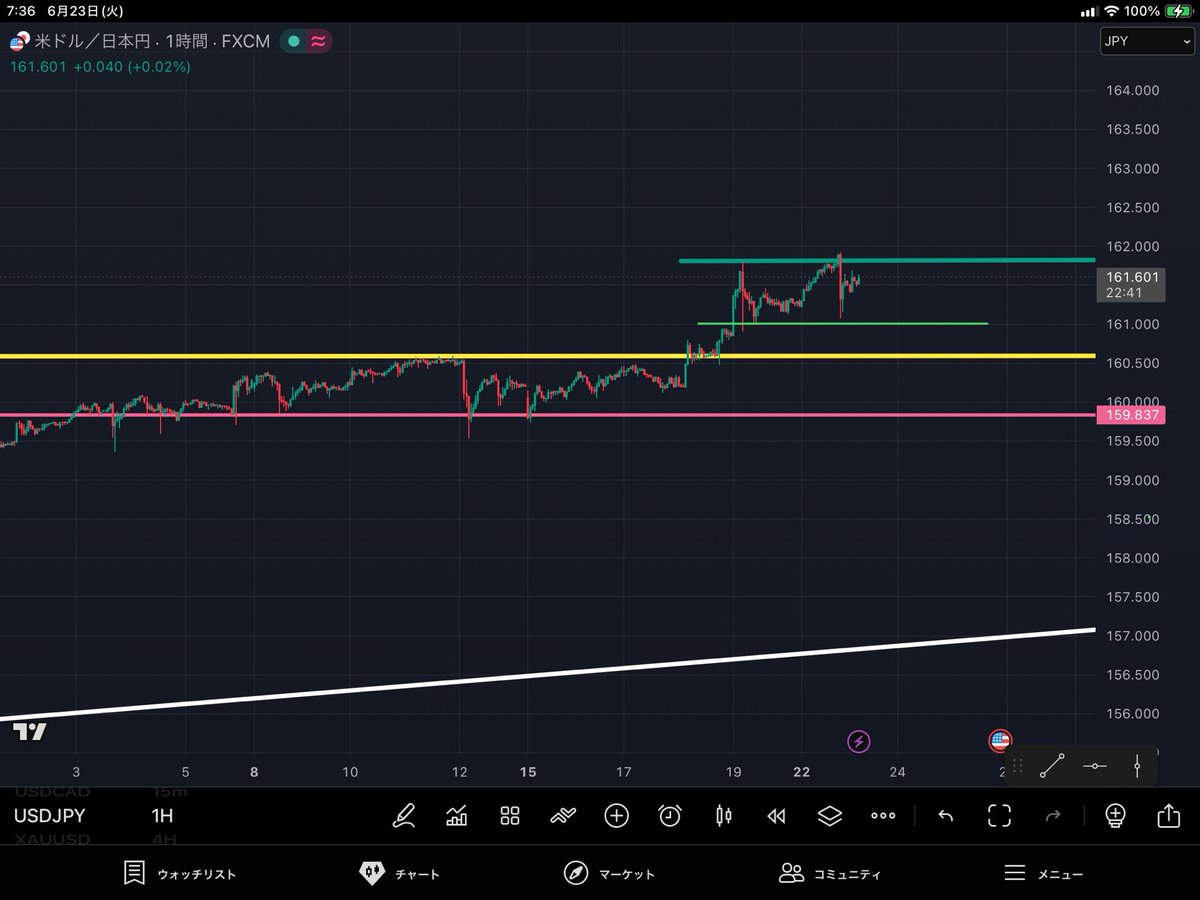This screenshot has width=1200, height=900.
Task: Tap the USD/JPY flag symbol icon
Action: coord(18,41)
